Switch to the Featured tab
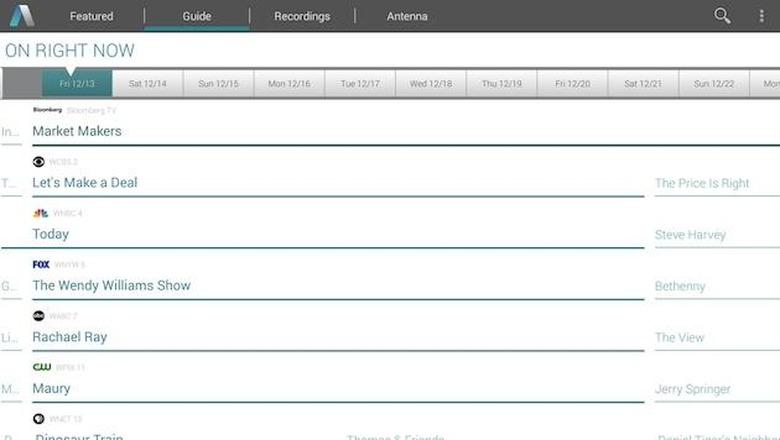Screen dimensions: 780x440 tap(91, 16)
